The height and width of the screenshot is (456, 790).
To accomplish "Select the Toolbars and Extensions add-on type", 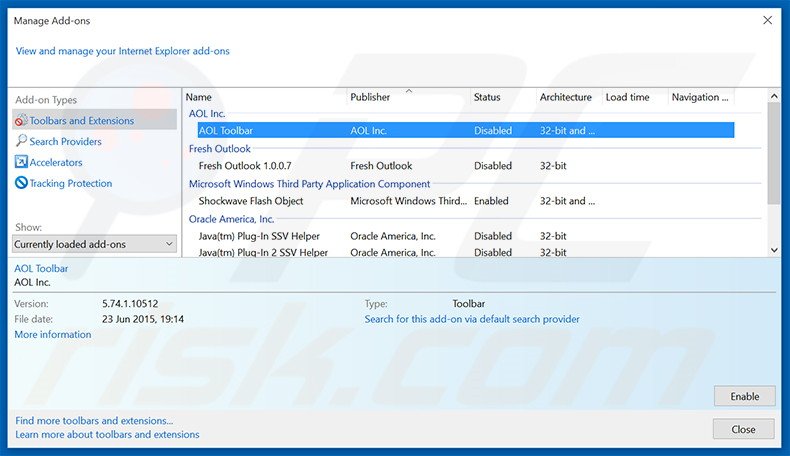I will pyautogui.click(x=95, y=120).
